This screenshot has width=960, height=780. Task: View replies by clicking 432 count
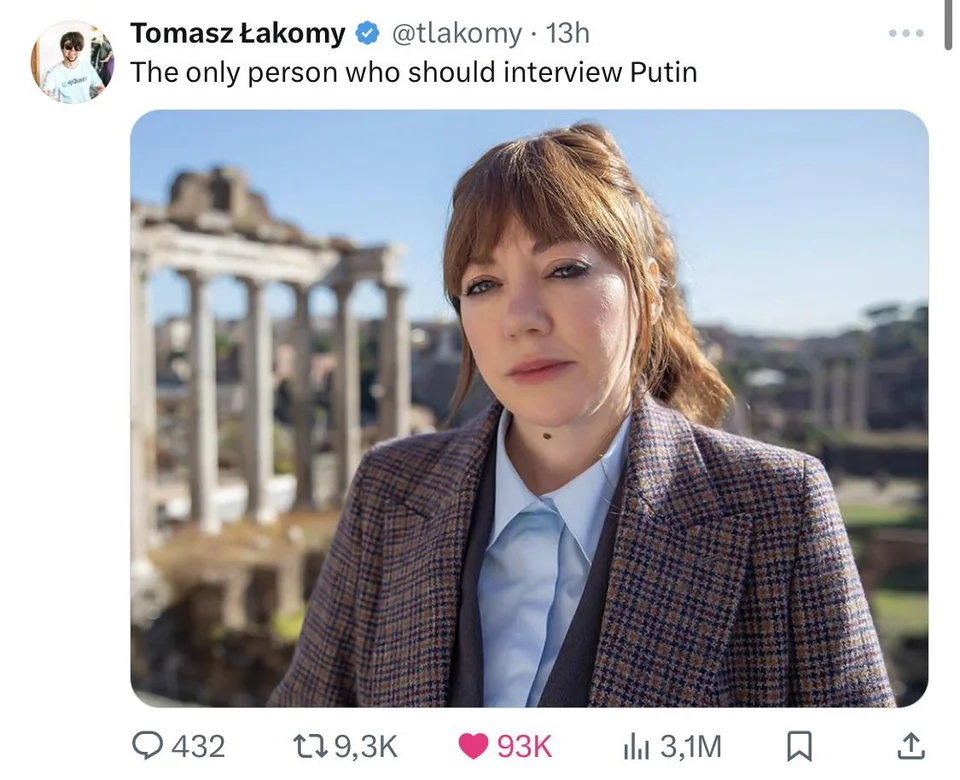coord(199,745)
